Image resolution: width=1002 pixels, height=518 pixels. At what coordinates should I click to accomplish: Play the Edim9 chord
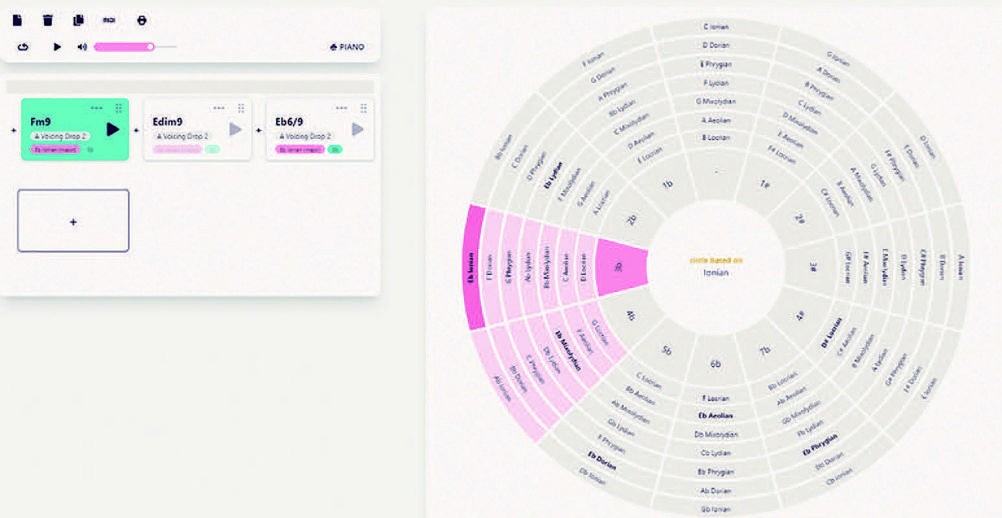click(x=236, y=129)
